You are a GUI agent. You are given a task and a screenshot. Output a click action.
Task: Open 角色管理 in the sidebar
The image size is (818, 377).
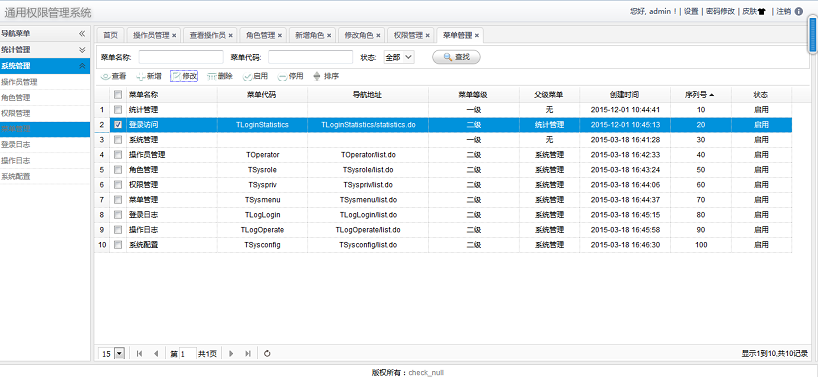pos(45,98)
